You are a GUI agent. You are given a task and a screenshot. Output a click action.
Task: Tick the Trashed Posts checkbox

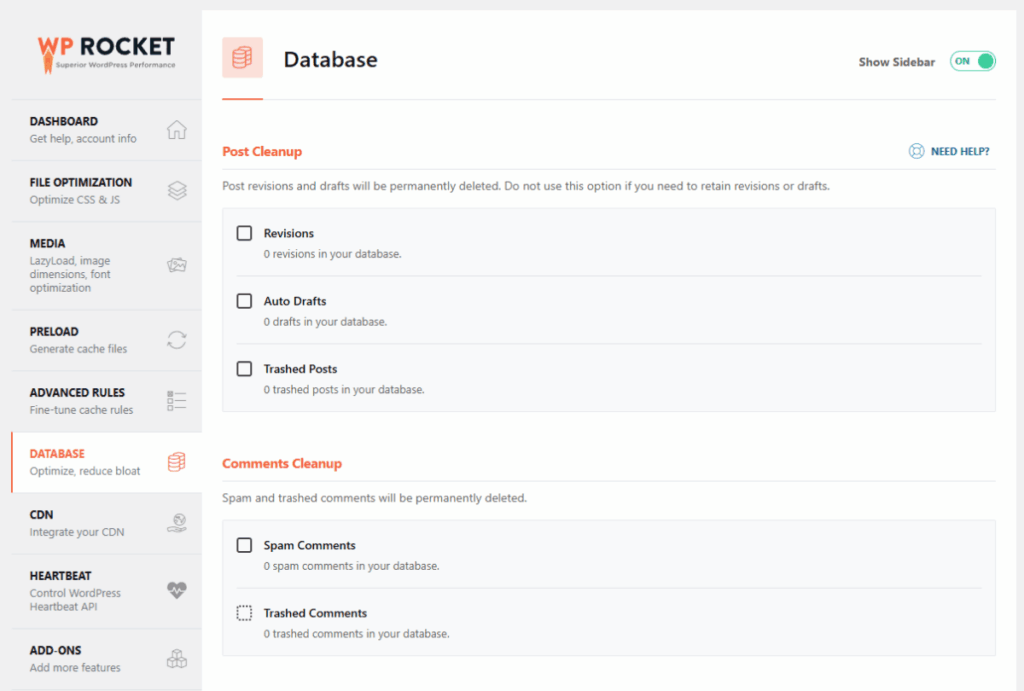pos(244,369)
